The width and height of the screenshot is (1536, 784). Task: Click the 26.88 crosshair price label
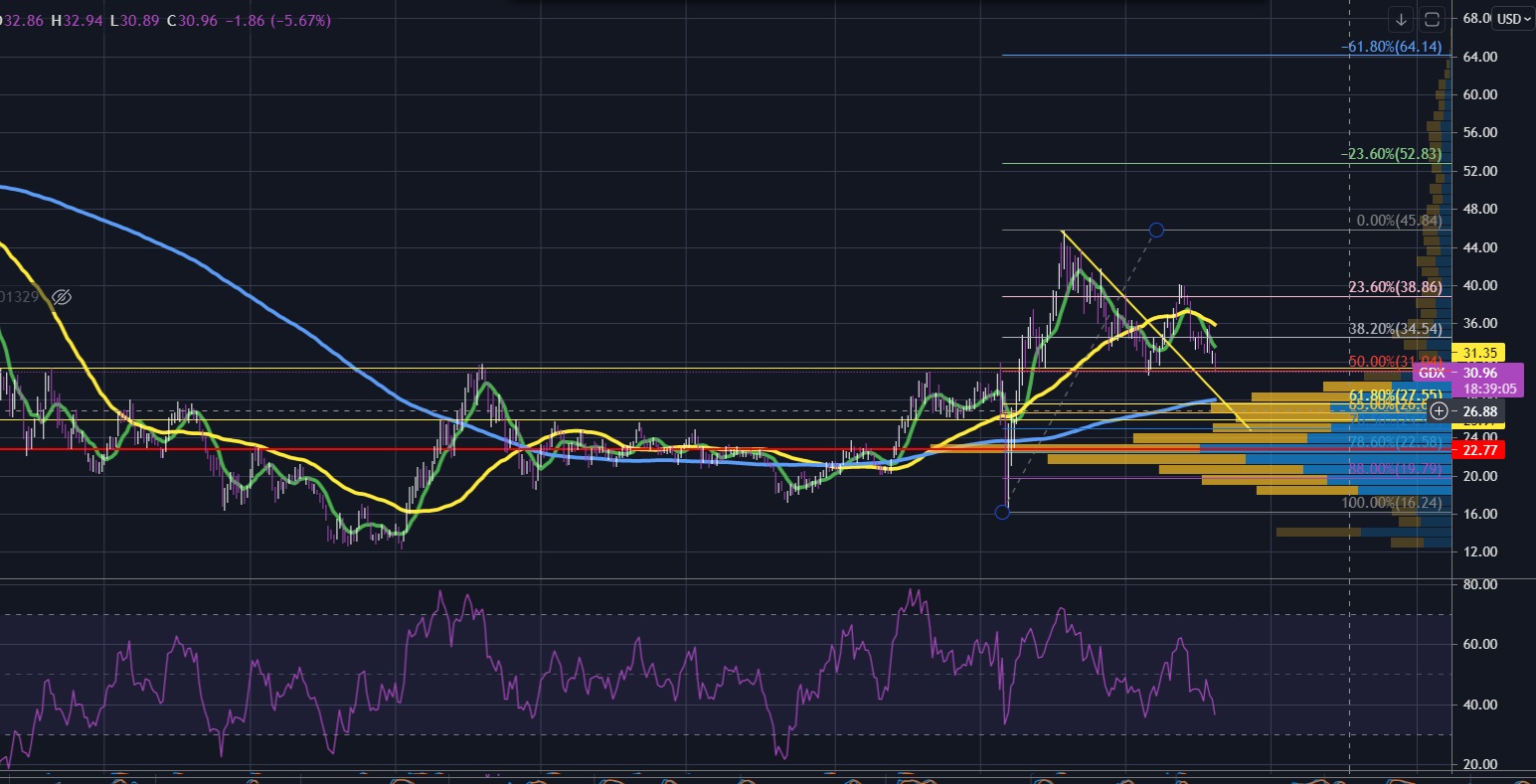pyautogui.click(x=1480, y=411)
